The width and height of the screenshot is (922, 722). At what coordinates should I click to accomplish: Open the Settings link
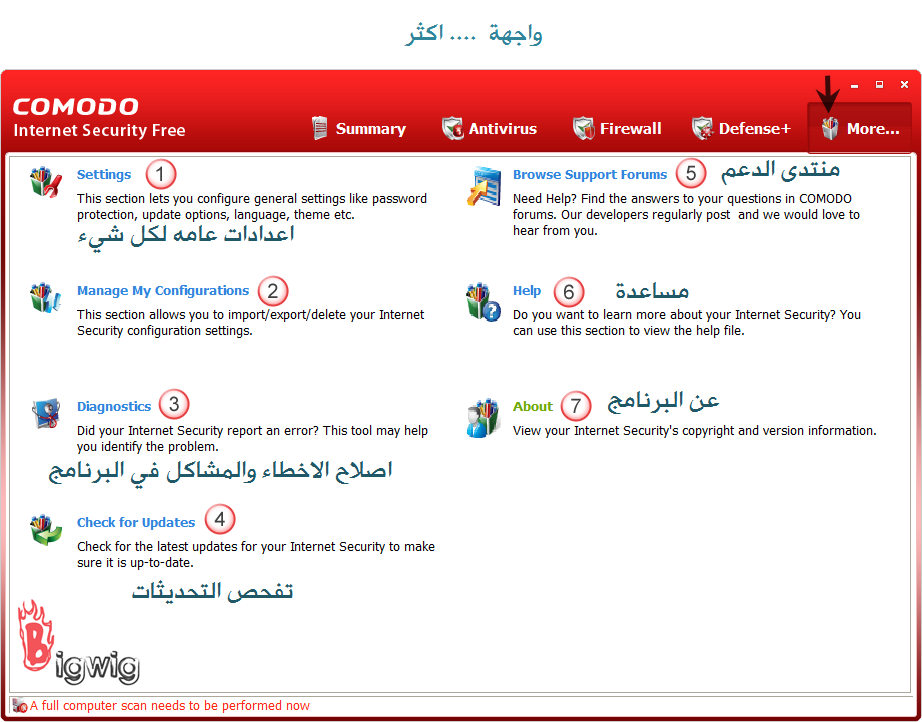[x=104, y=174]
